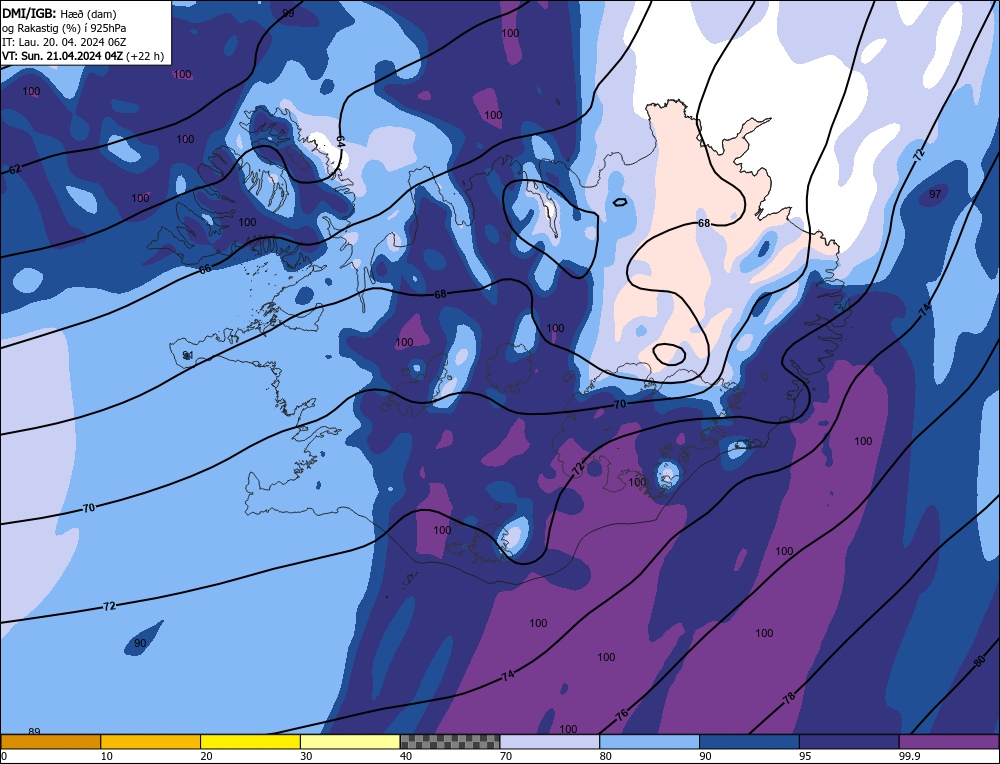Click the legend tick label '0'
This screenshot has width=1000, height=764.
[4, 756]
